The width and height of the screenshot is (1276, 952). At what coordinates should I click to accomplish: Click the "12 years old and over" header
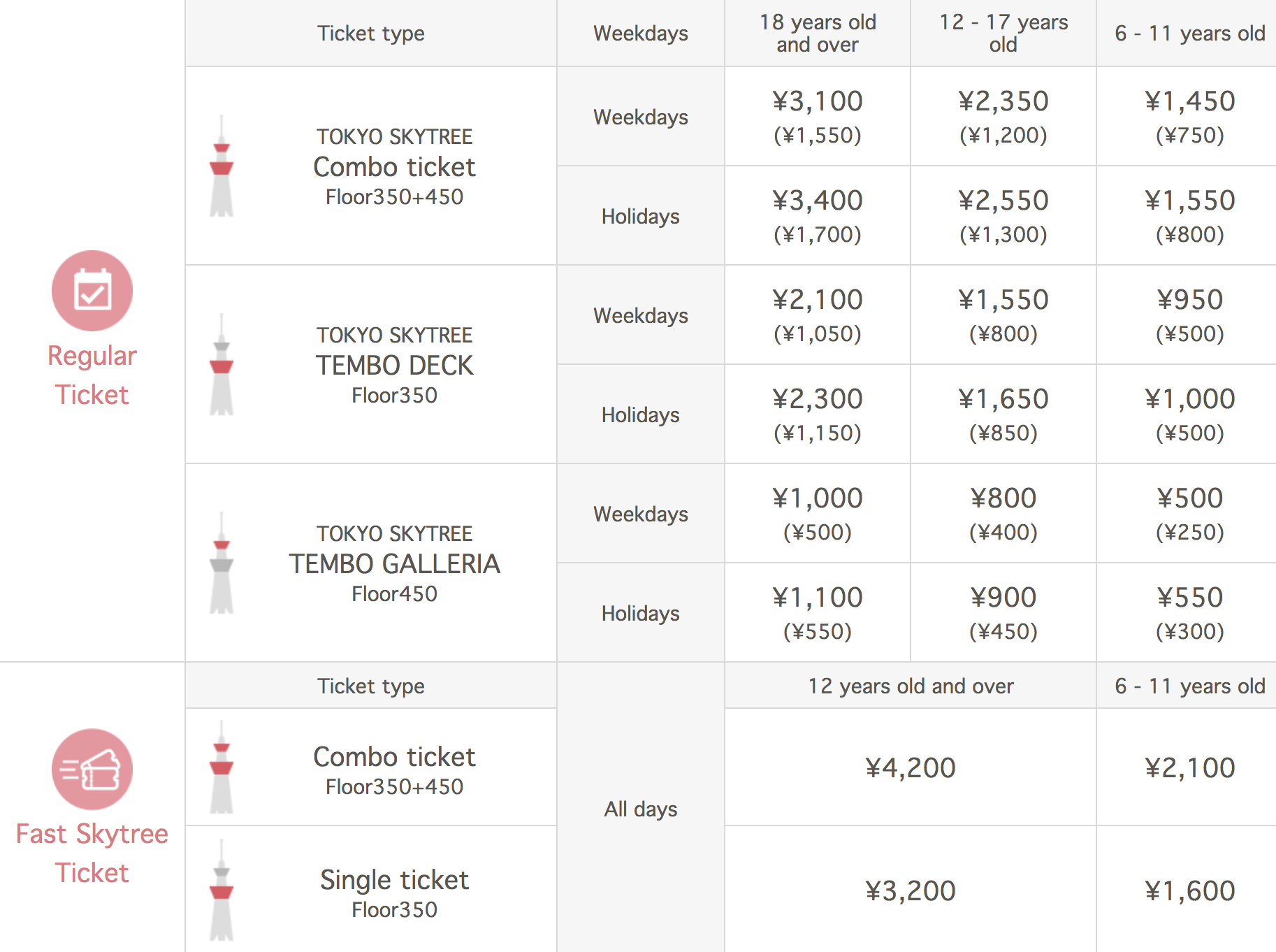pyautogui.click(x=911, y=686)
